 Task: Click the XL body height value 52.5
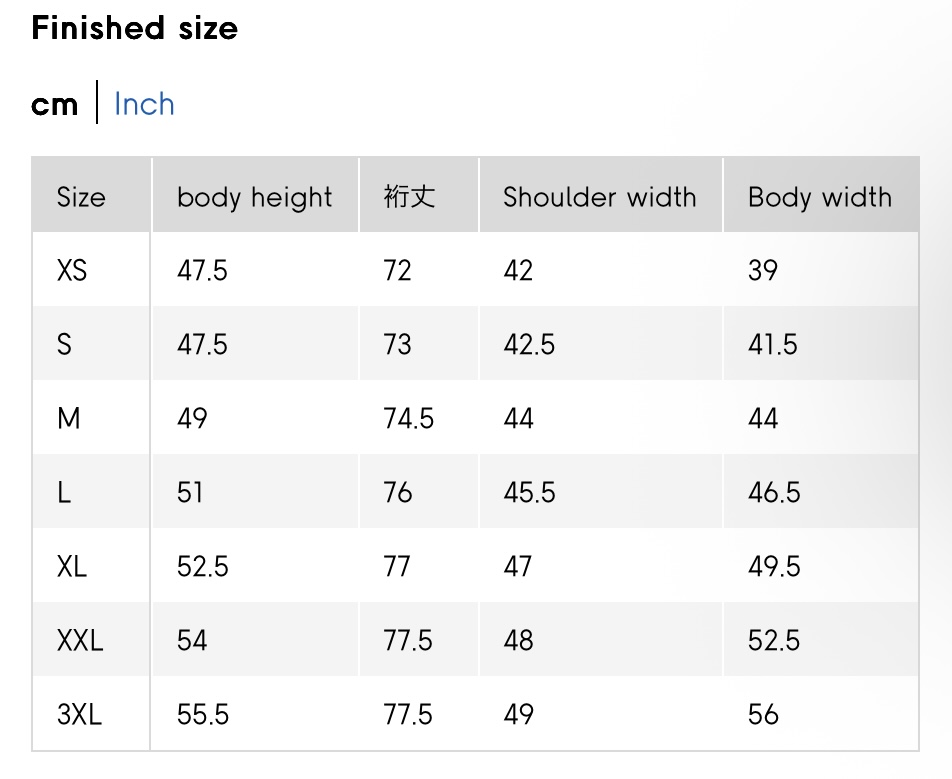click(202, 567)
